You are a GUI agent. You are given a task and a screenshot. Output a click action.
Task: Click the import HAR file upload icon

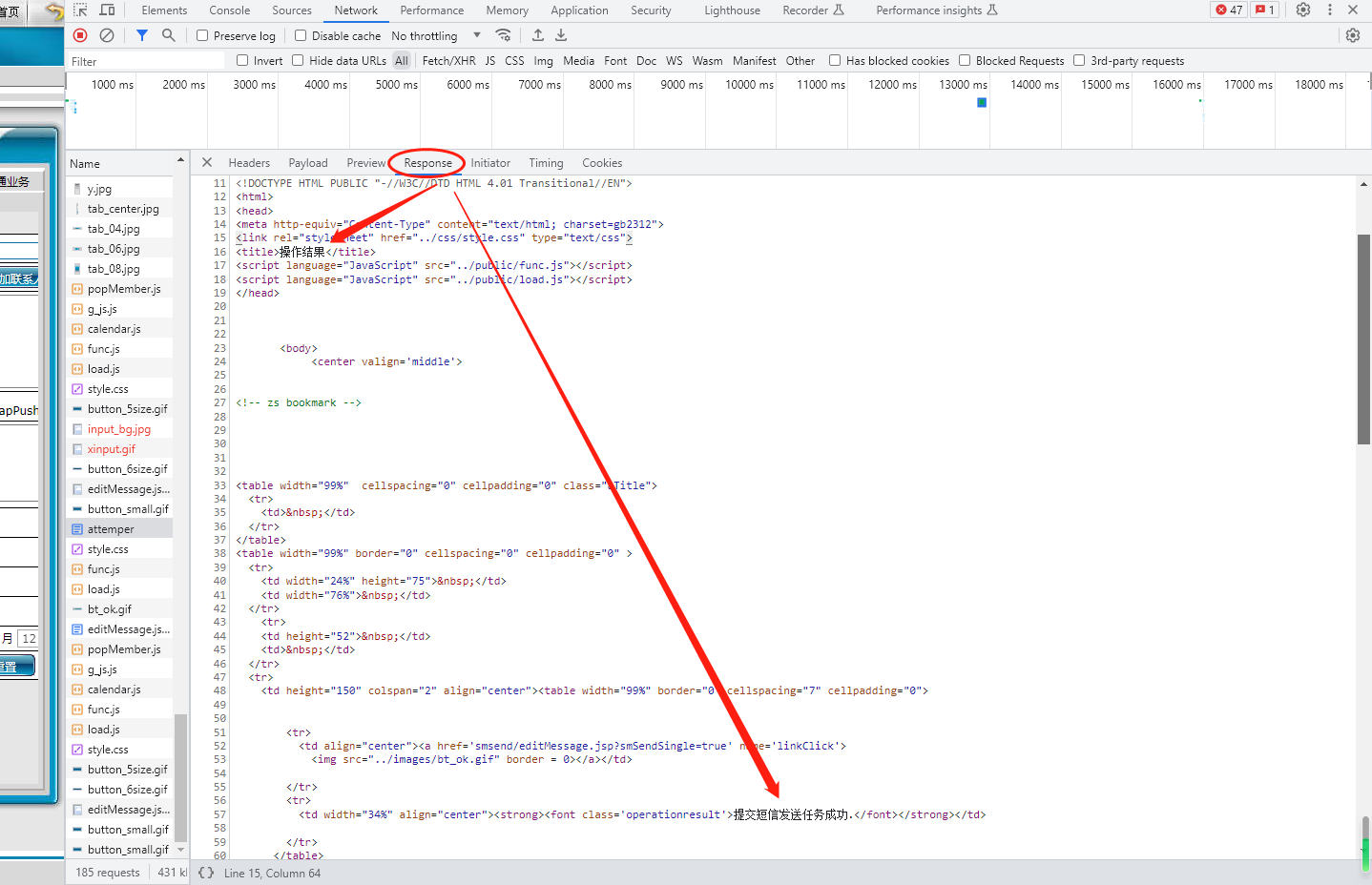(x=538, y=35)
